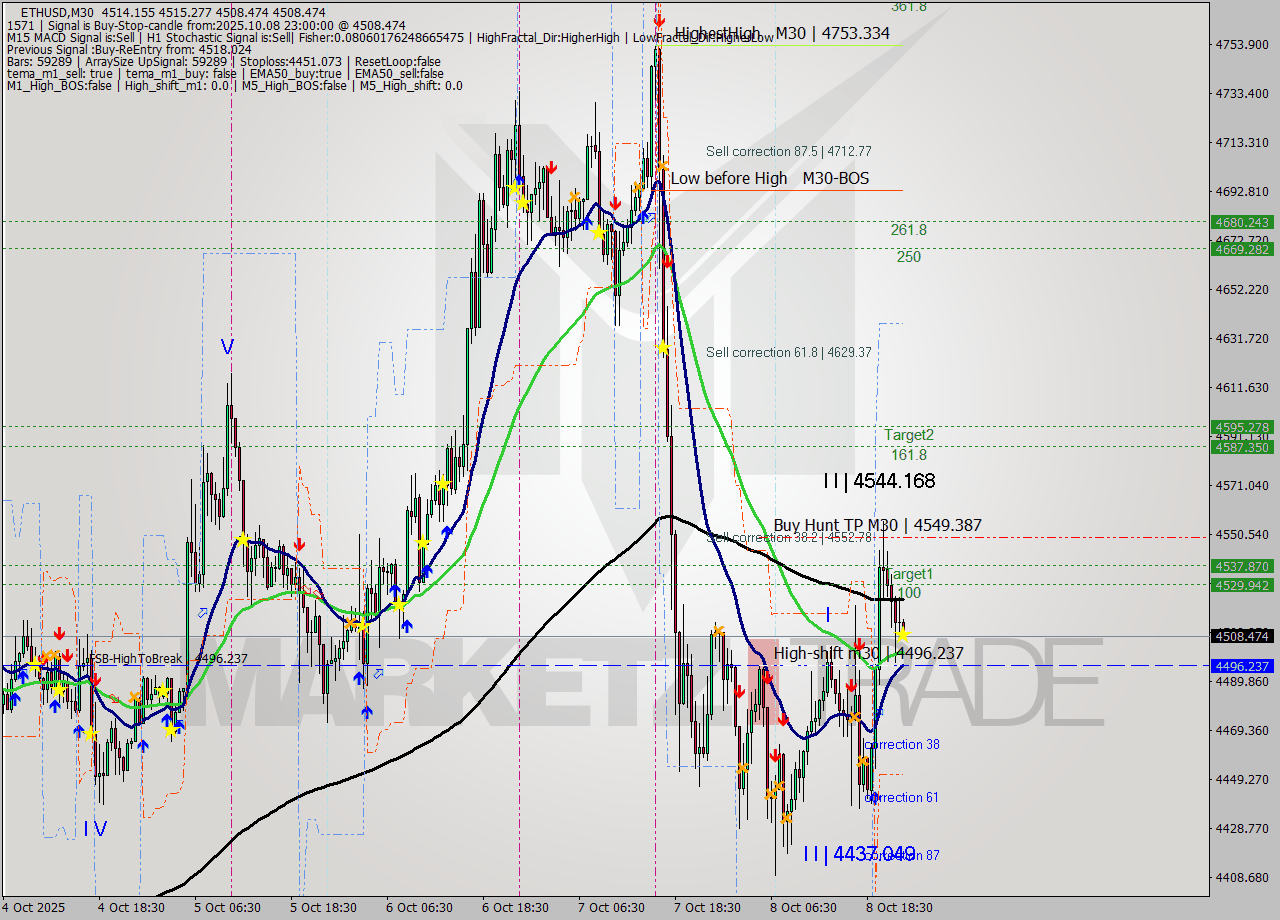1280x920 pixels.
Task: Click the red arrow above the HighestHigh peak
Action: point(658,19)
